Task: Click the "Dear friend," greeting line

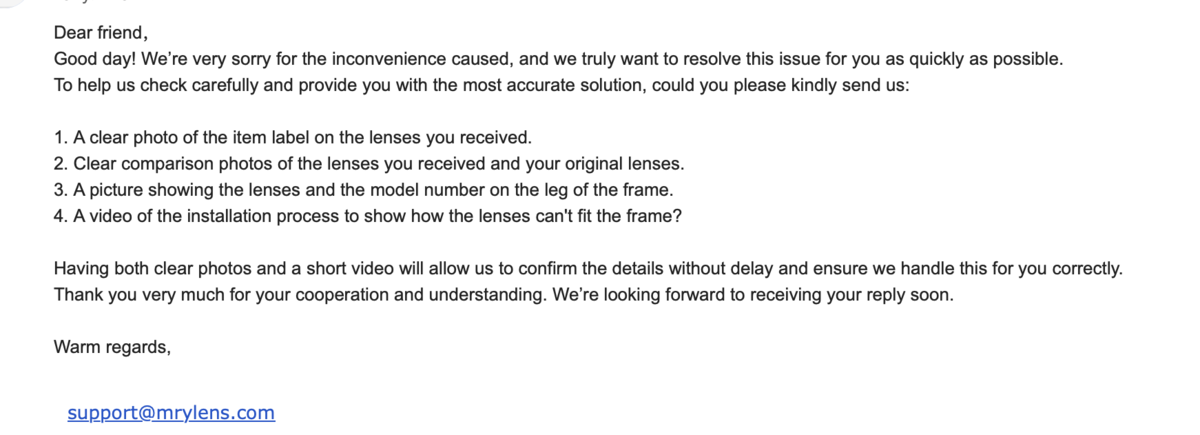Action: coord(101,33)
